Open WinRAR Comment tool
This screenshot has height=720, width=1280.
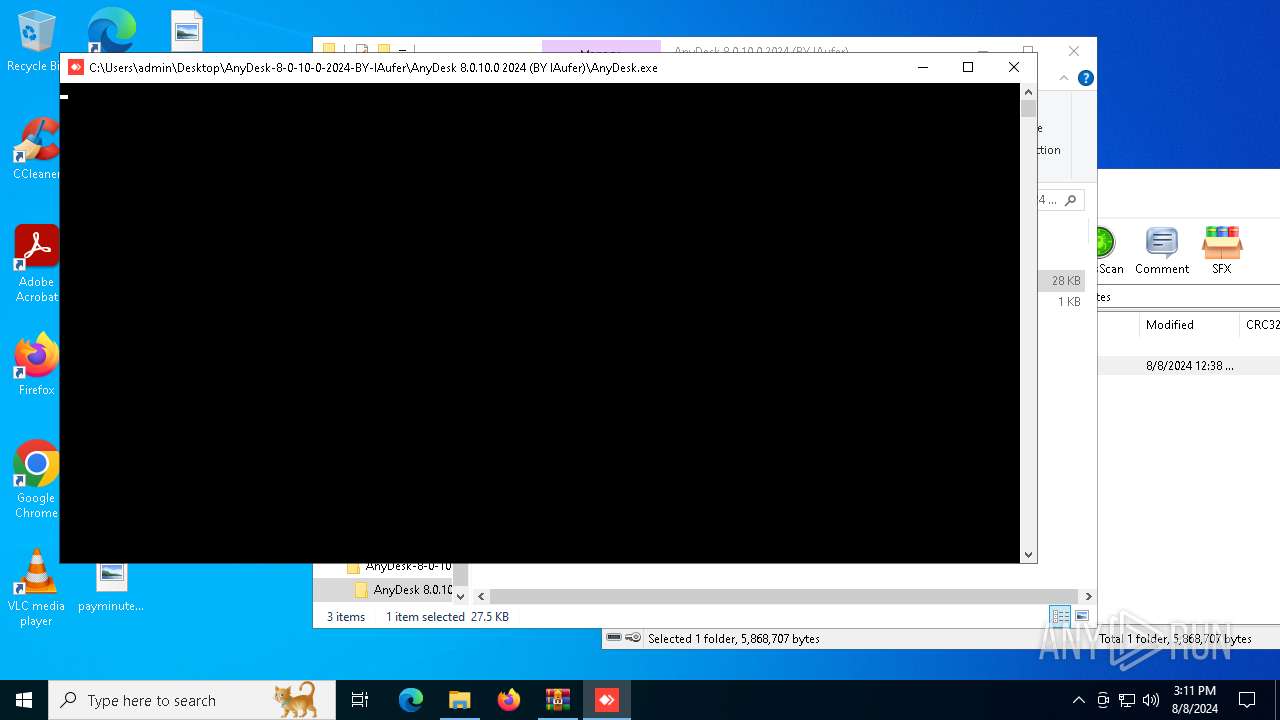point(1162,250)
